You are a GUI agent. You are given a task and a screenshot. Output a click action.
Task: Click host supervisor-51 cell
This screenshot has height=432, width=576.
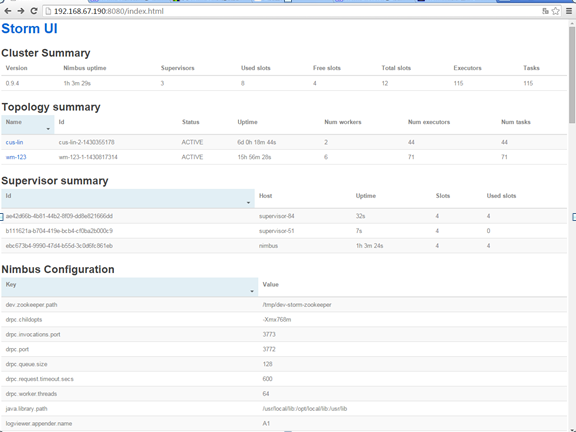277,231
